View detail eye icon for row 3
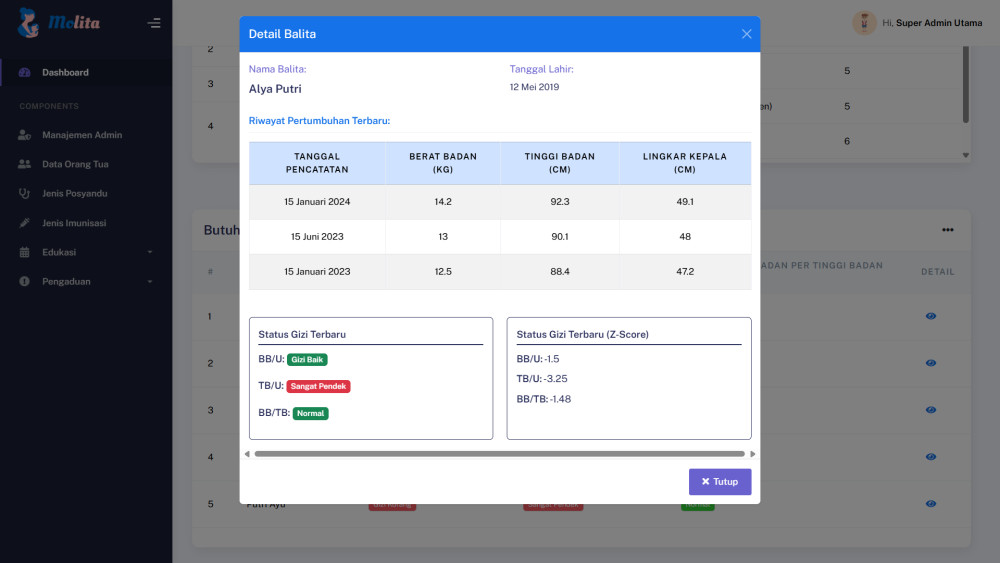Image resolution: width=1000 pixels, height=563 pixels. (930, 410)
